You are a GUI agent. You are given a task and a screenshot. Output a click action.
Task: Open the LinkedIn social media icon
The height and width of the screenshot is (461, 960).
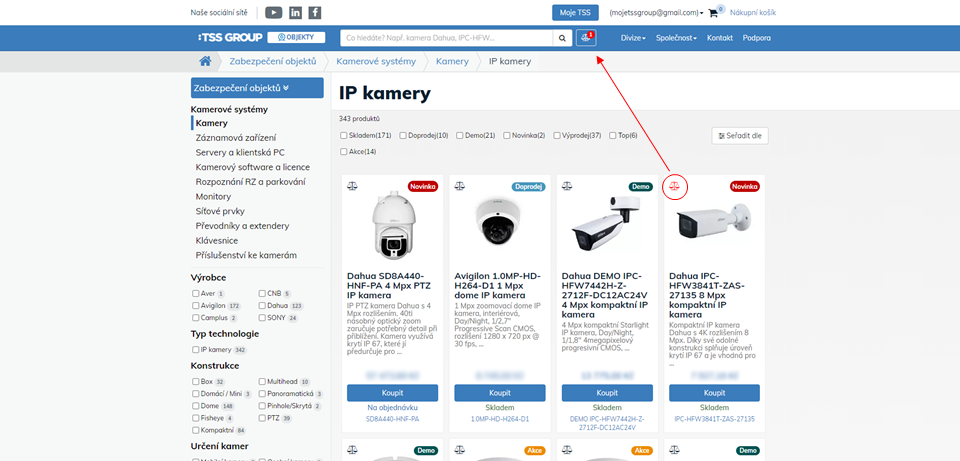tap(295, 12)
